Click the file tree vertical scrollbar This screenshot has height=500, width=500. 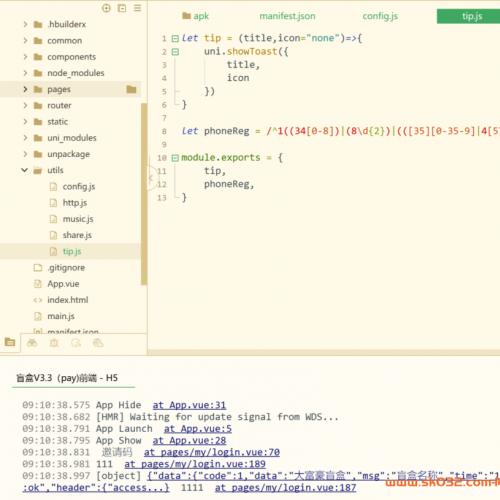pyautogui.click(x=144, y=194)
